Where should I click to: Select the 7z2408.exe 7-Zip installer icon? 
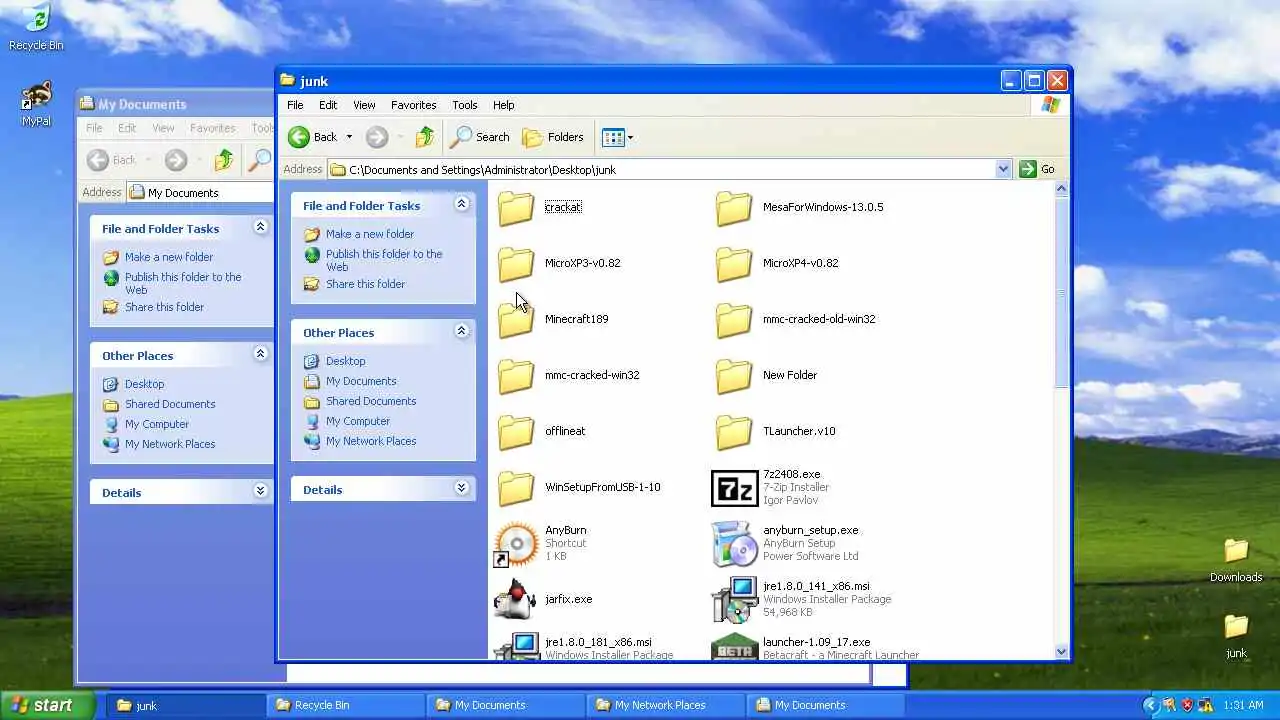click(x=734, y=487)
